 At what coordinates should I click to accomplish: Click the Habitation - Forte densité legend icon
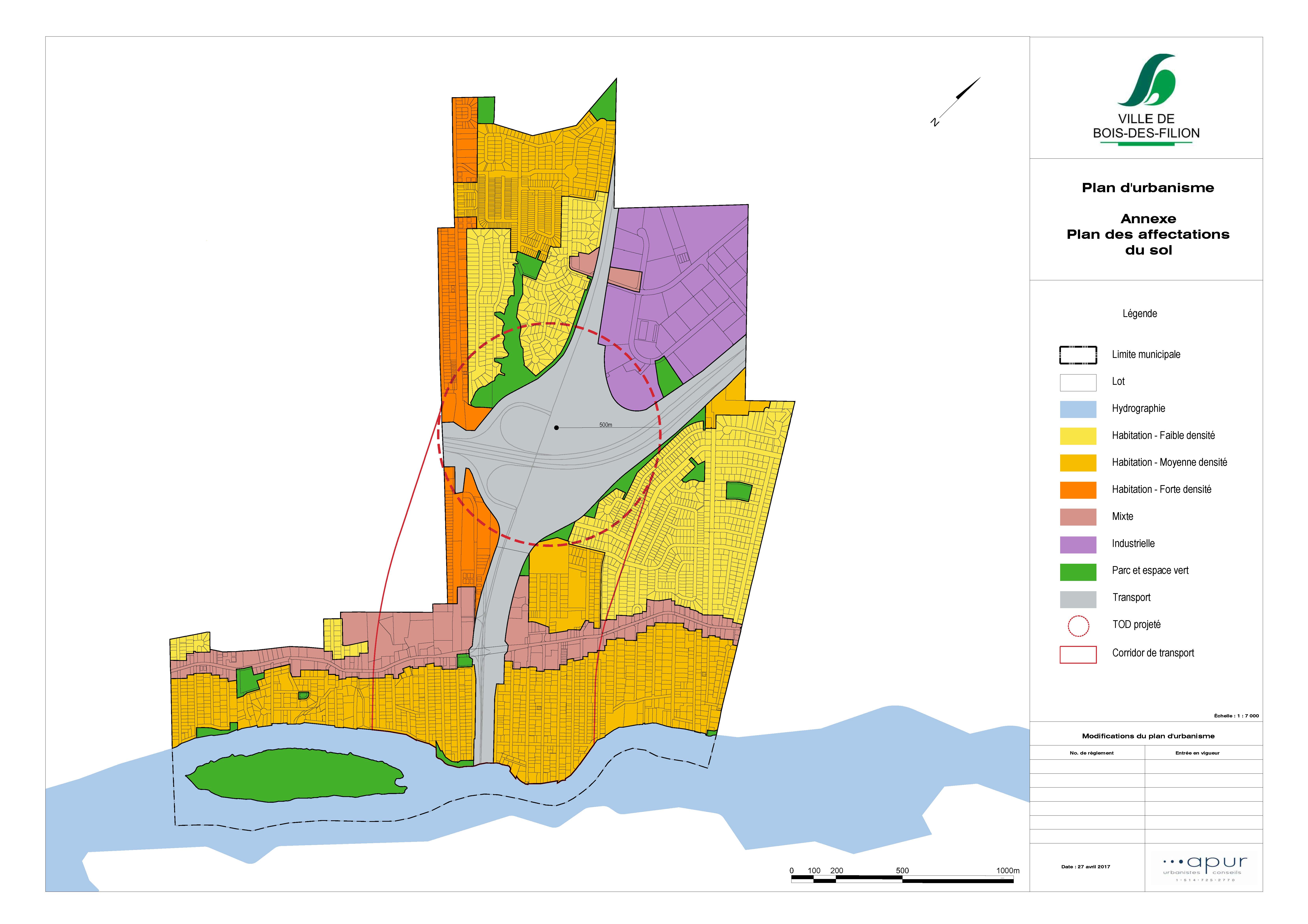tap(1079, 489)
